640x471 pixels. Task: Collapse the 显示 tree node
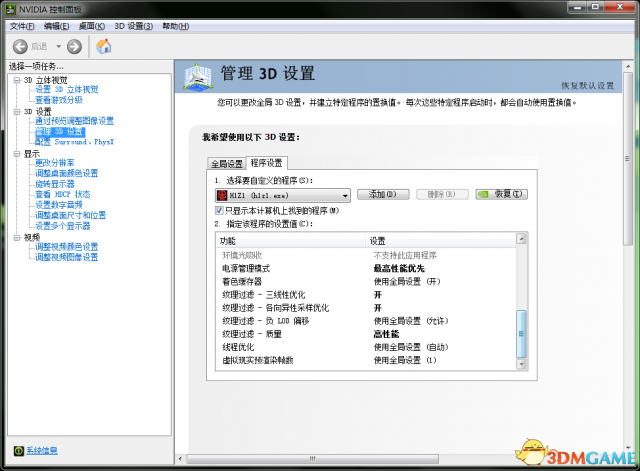coord(17,154)
